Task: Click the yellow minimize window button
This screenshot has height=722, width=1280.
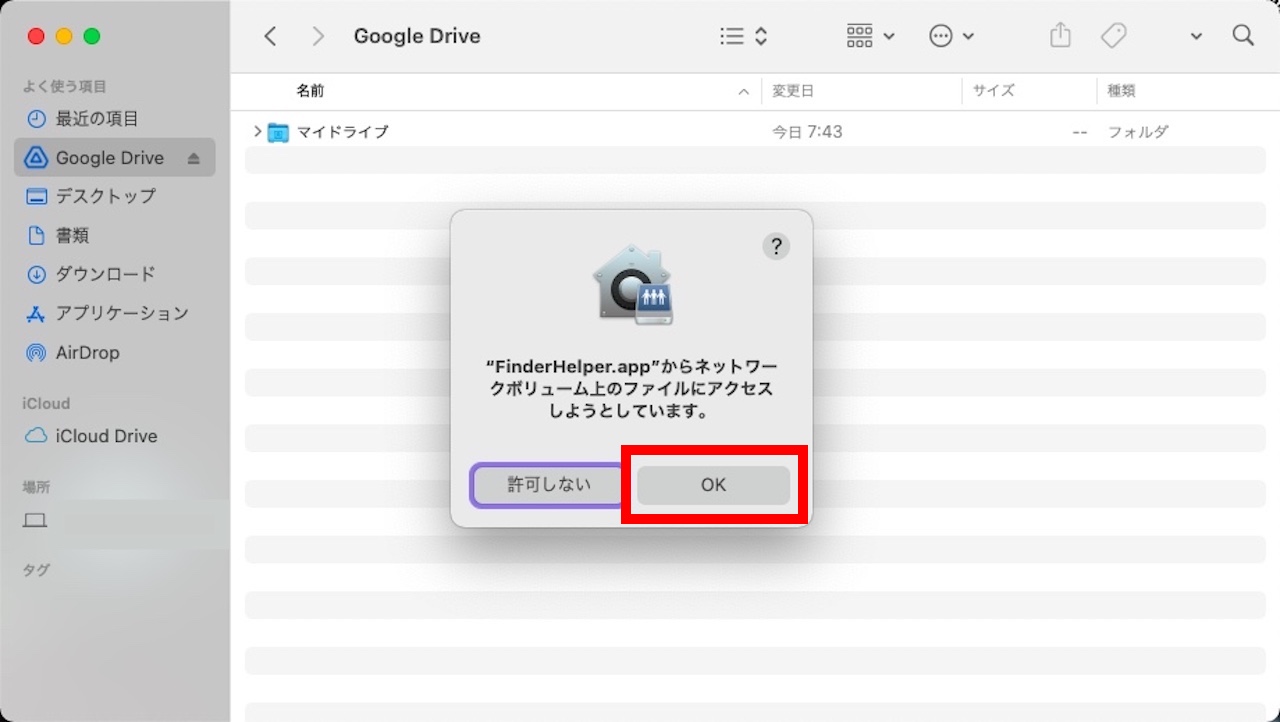Action: point(64,36)
